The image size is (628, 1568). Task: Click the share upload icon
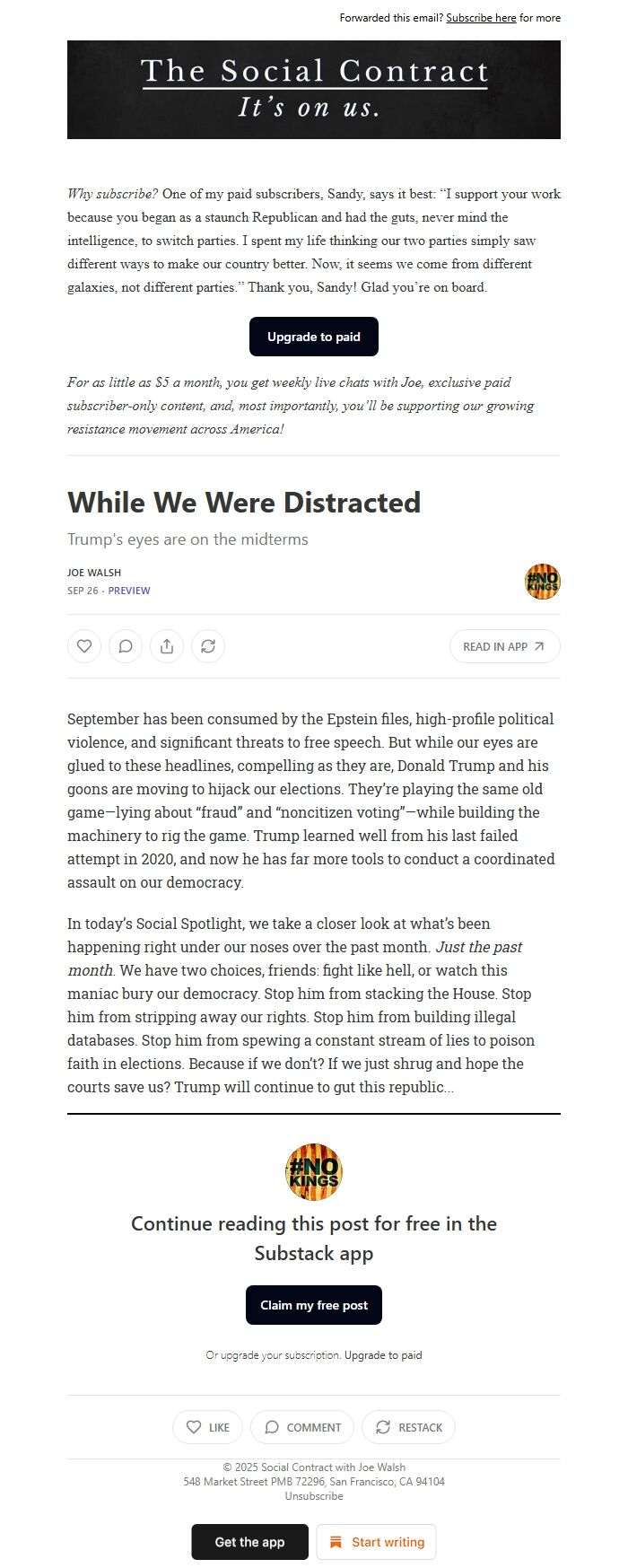pos(167,646)
